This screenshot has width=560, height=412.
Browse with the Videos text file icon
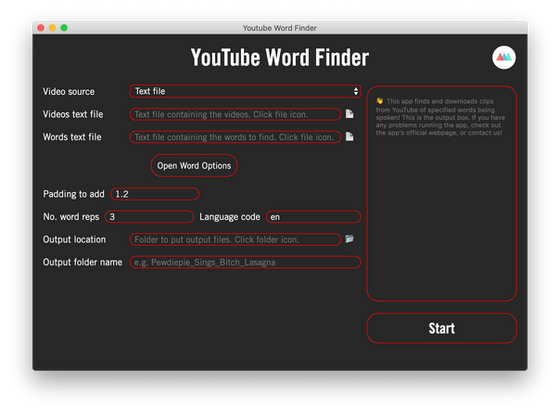click(x=350, y=114)
